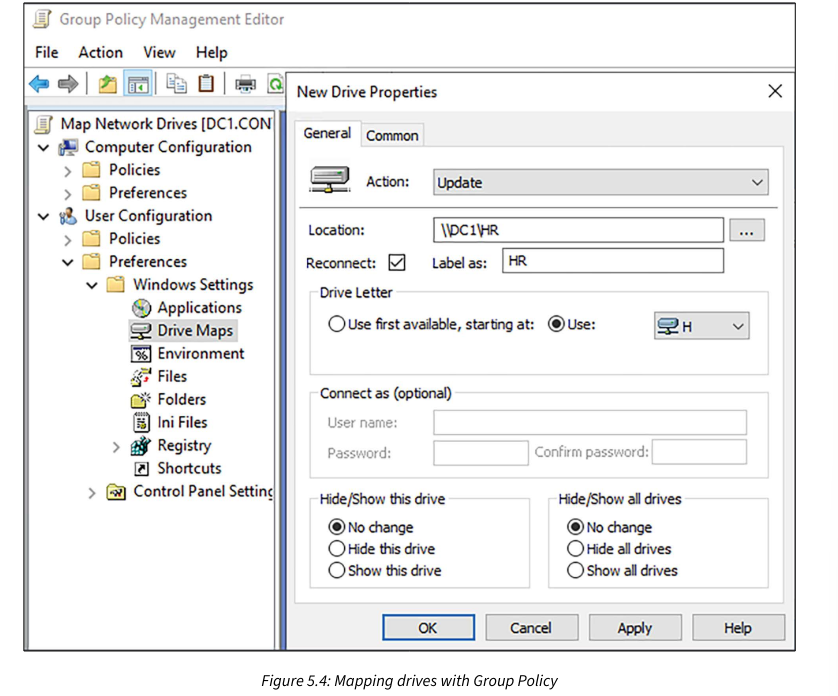Click the Up one level folder icon
838x696 pixels.
click(107, 84)
